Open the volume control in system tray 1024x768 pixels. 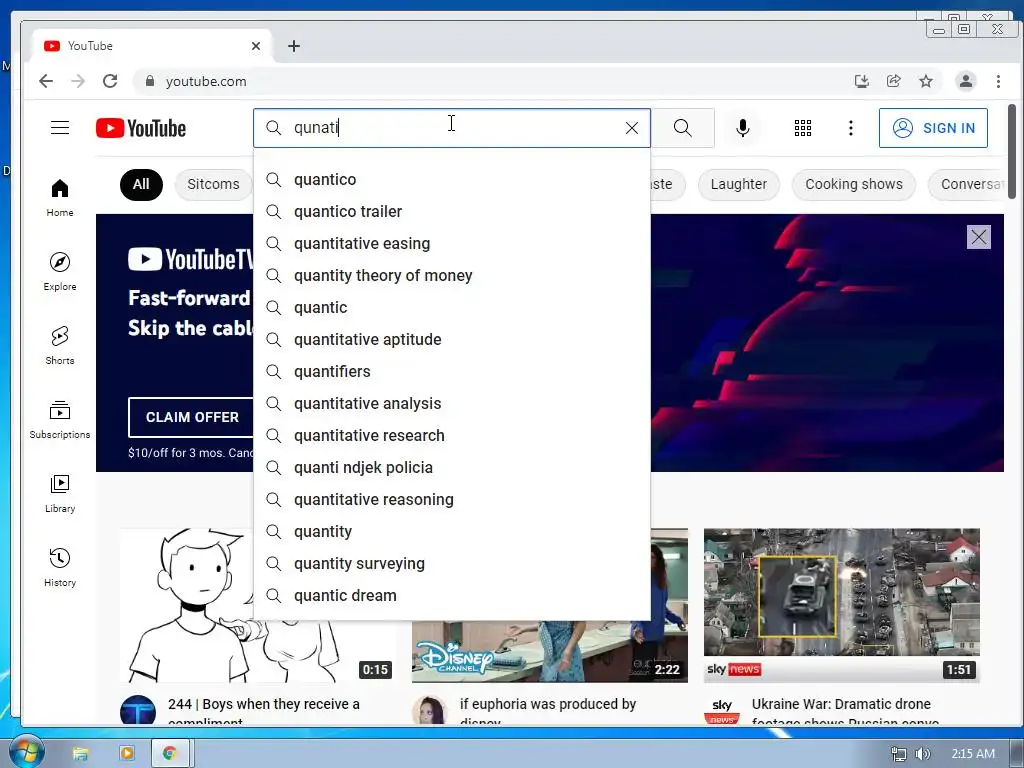point(922,754)
